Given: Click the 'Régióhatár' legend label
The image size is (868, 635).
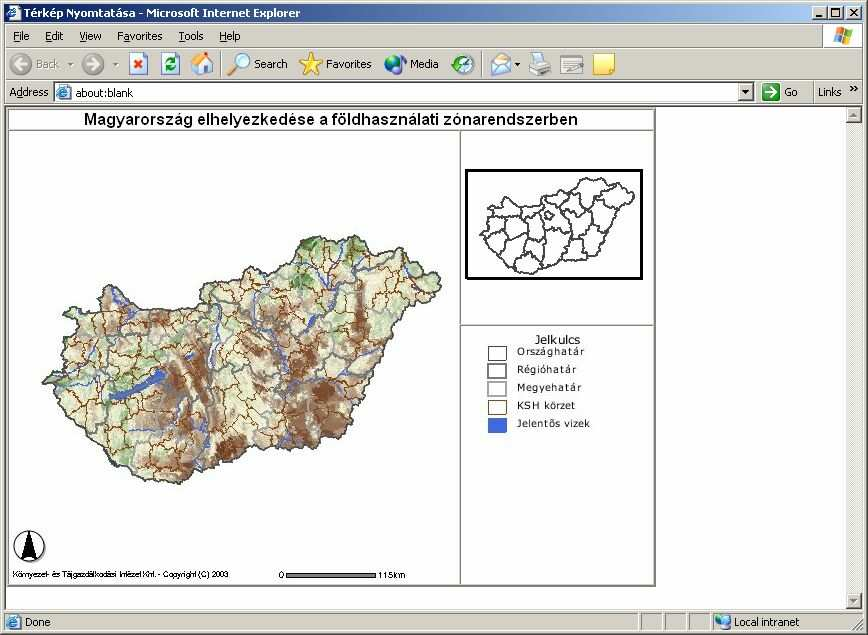Looking at the screenshot, I should (546, 369).
